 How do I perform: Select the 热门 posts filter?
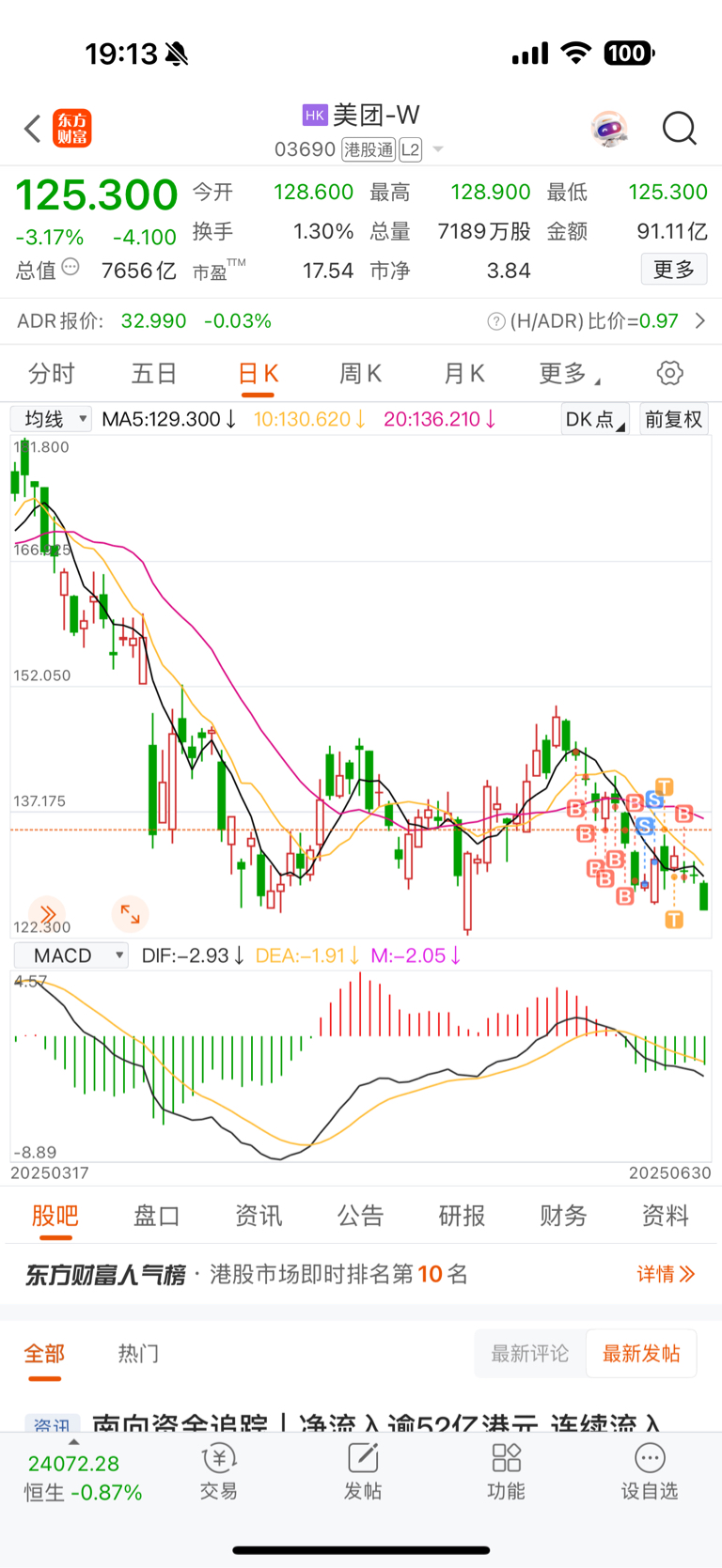138,1354
